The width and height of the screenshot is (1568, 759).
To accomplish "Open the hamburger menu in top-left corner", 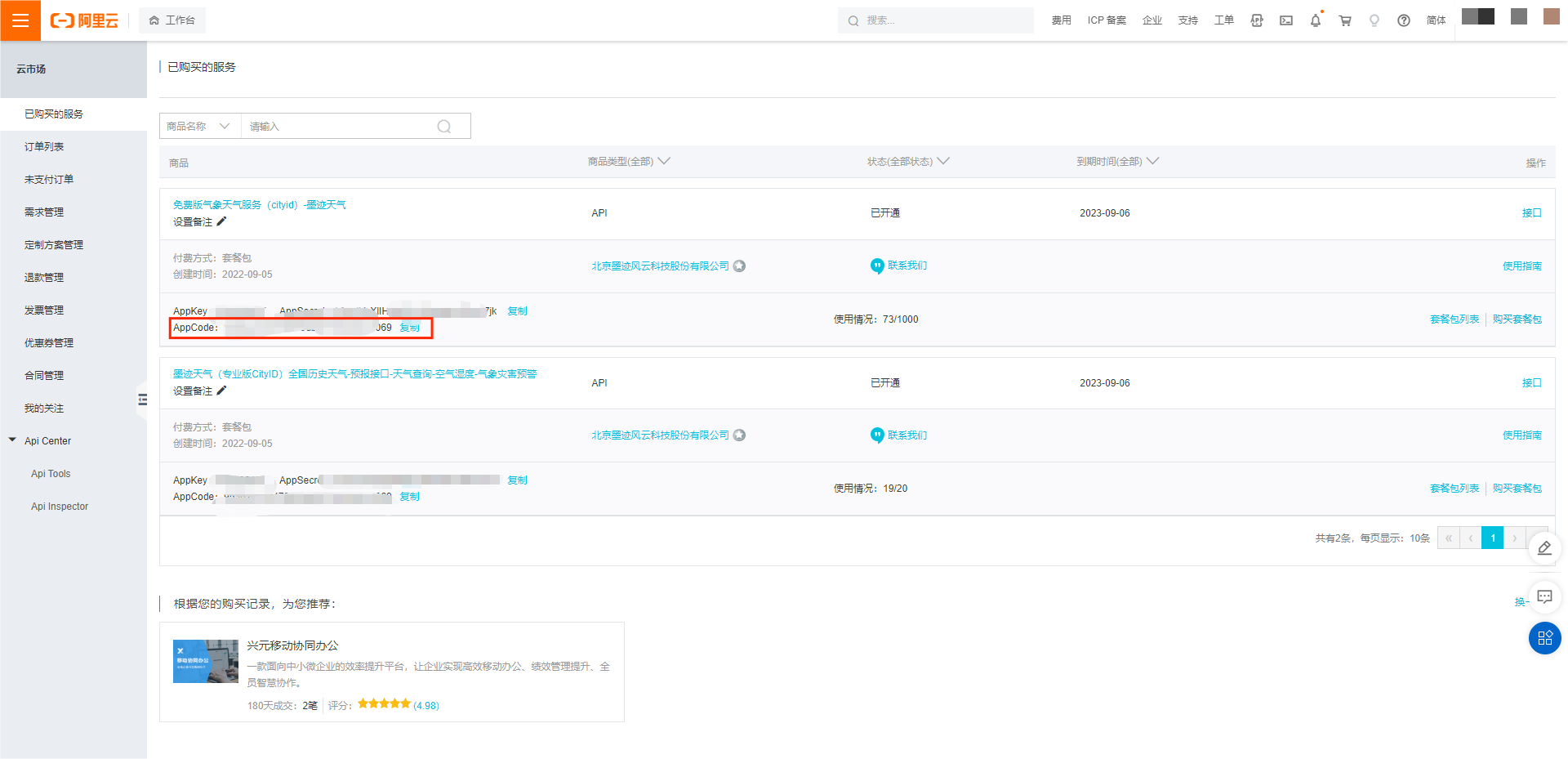I will click(x=20, y=20).
